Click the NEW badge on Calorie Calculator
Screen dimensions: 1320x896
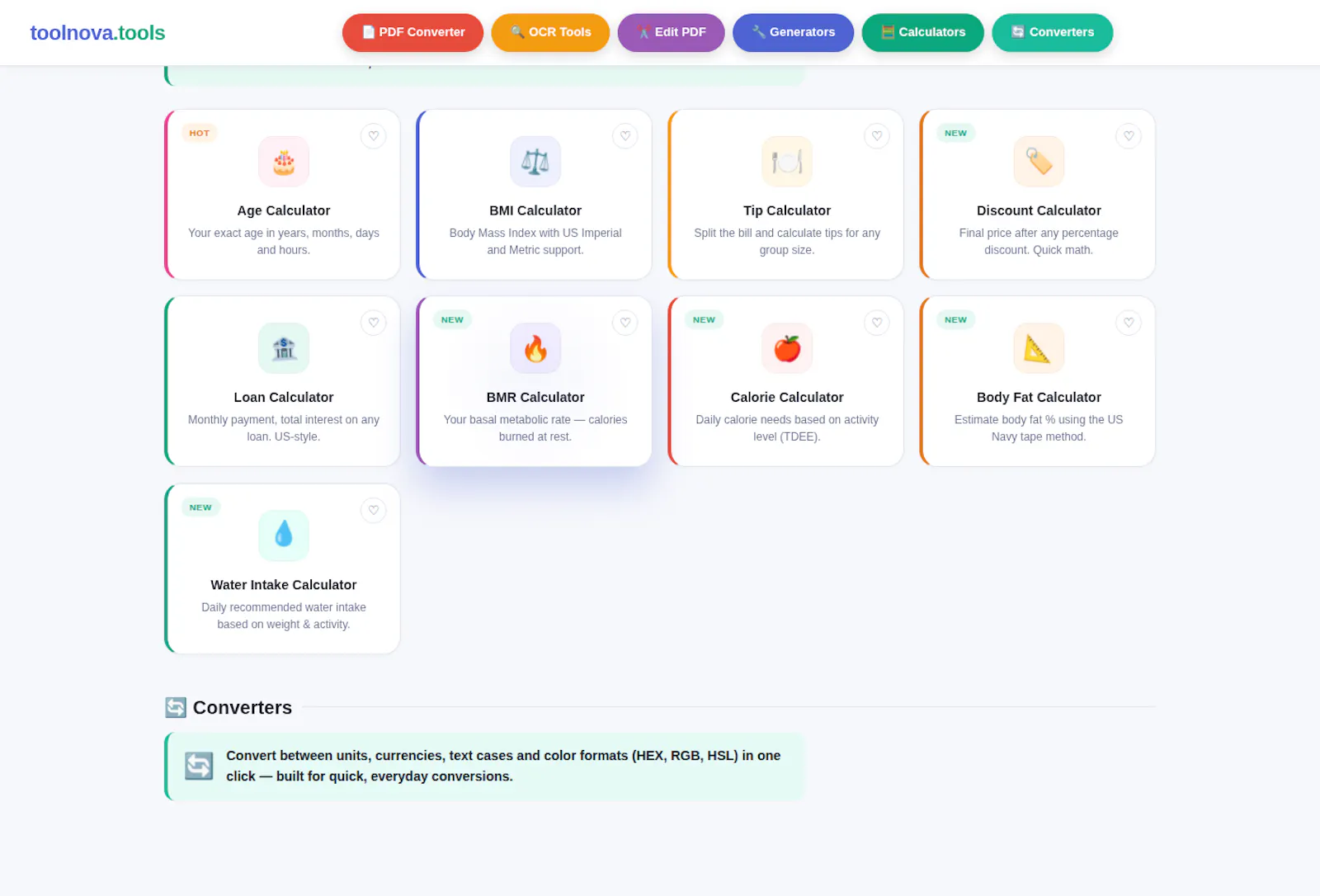tap(704, 319)
